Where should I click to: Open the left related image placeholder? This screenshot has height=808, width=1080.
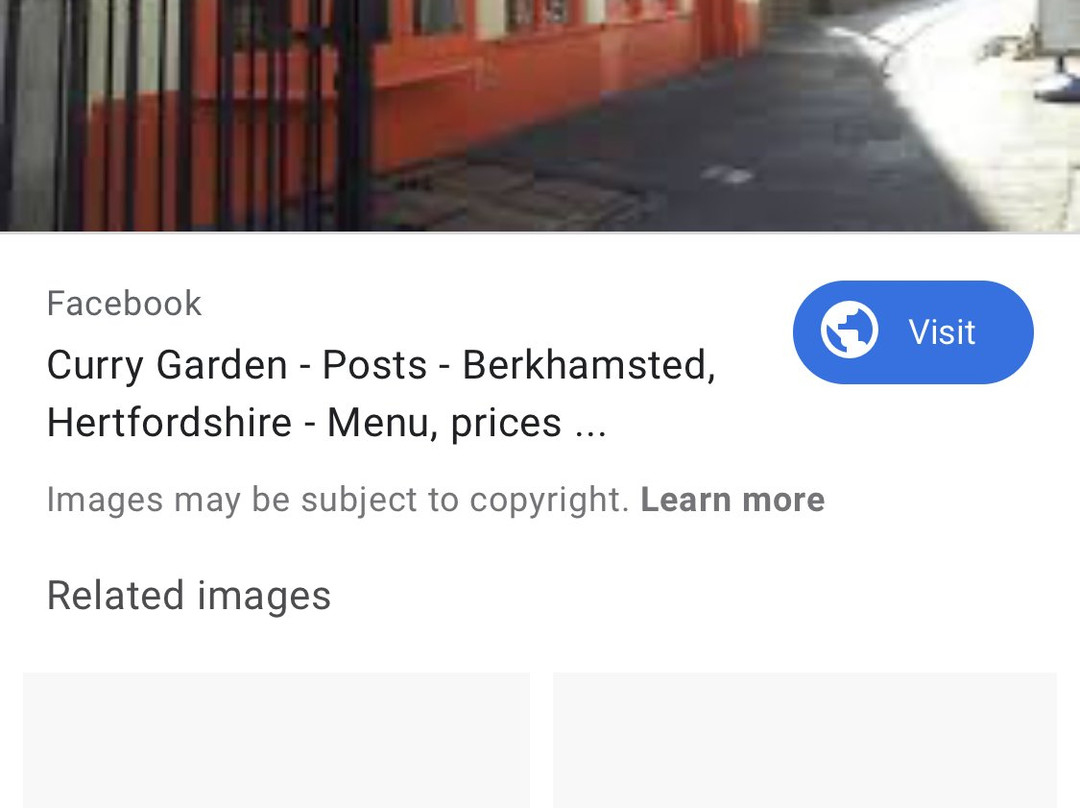point(276,740)
